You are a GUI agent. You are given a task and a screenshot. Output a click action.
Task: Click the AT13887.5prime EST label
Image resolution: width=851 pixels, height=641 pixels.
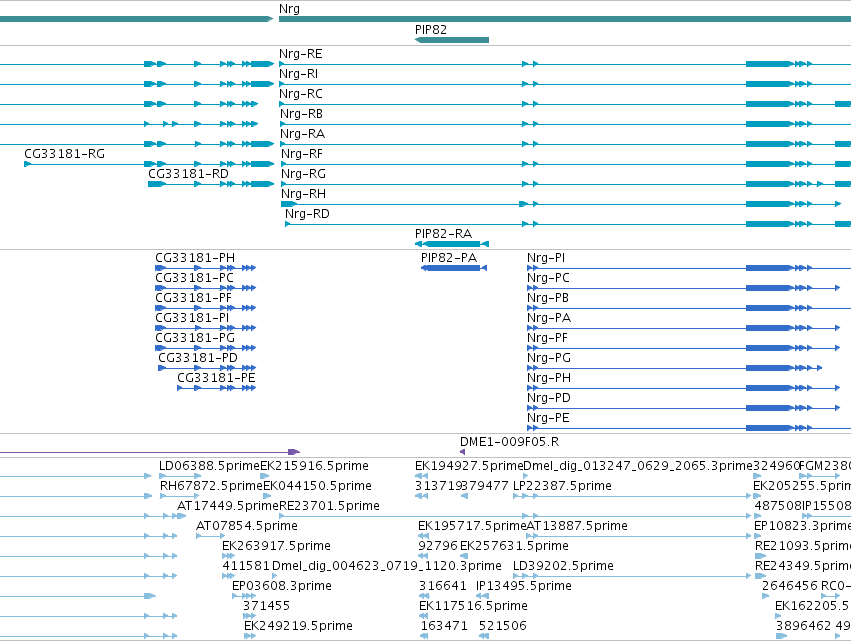click(577, 526)
